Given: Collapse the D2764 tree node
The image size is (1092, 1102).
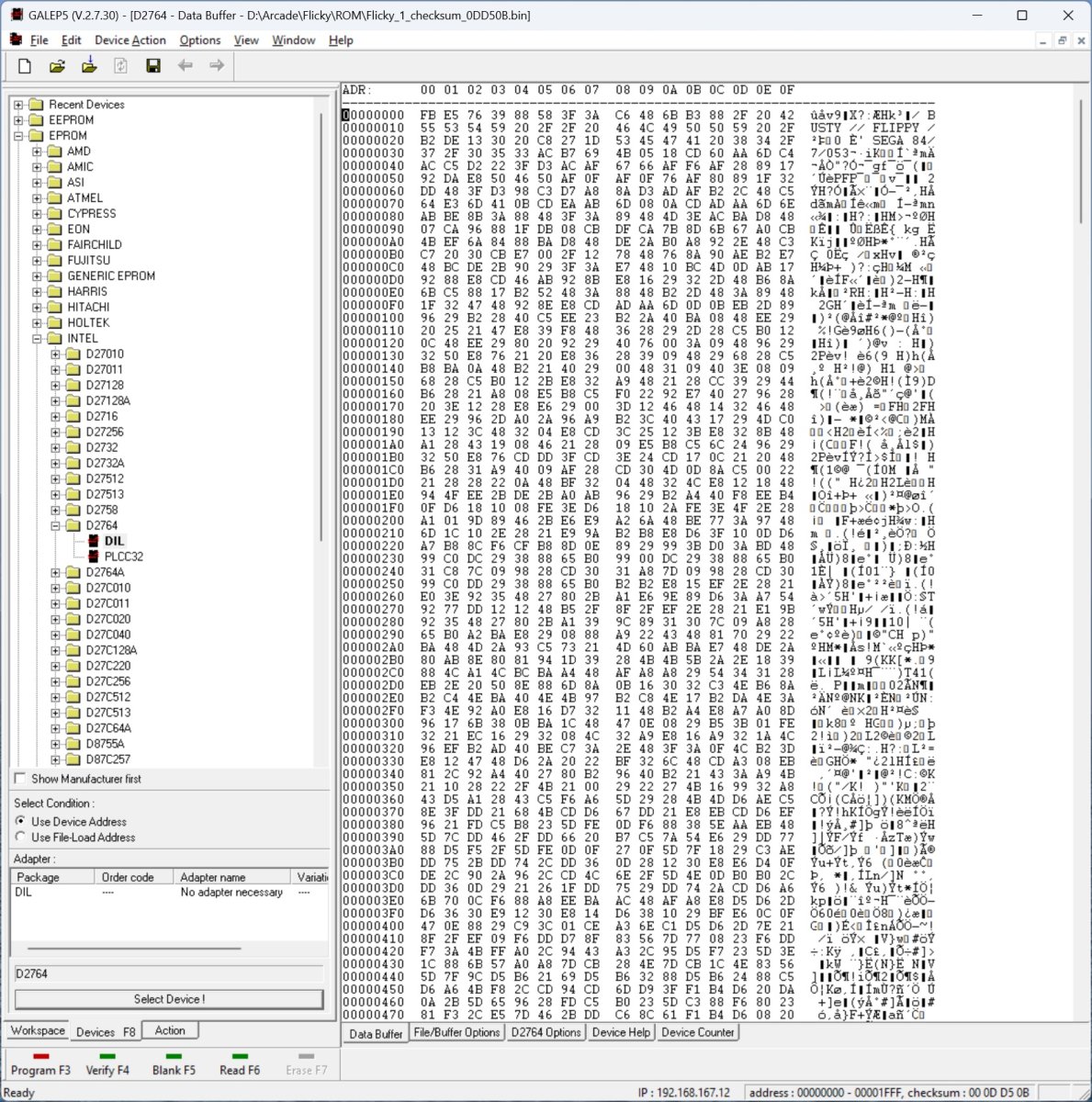Looking at the screenshot, I should point(55,525).
